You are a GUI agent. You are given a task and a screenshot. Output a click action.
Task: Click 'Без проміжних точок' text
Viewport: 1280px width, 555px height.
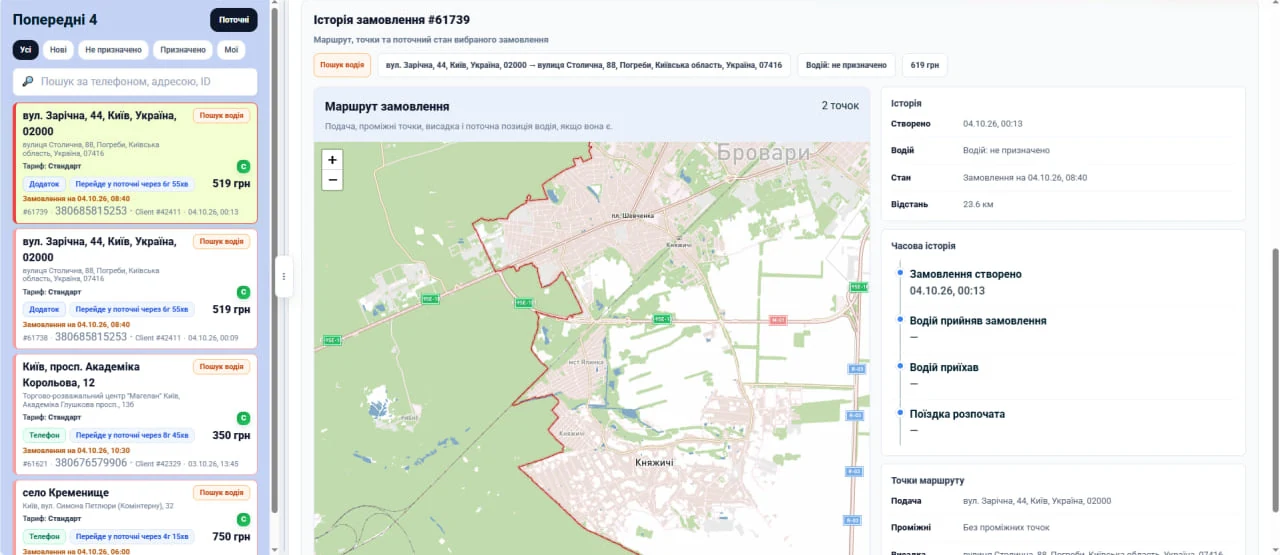click(x=1006, y=527)
